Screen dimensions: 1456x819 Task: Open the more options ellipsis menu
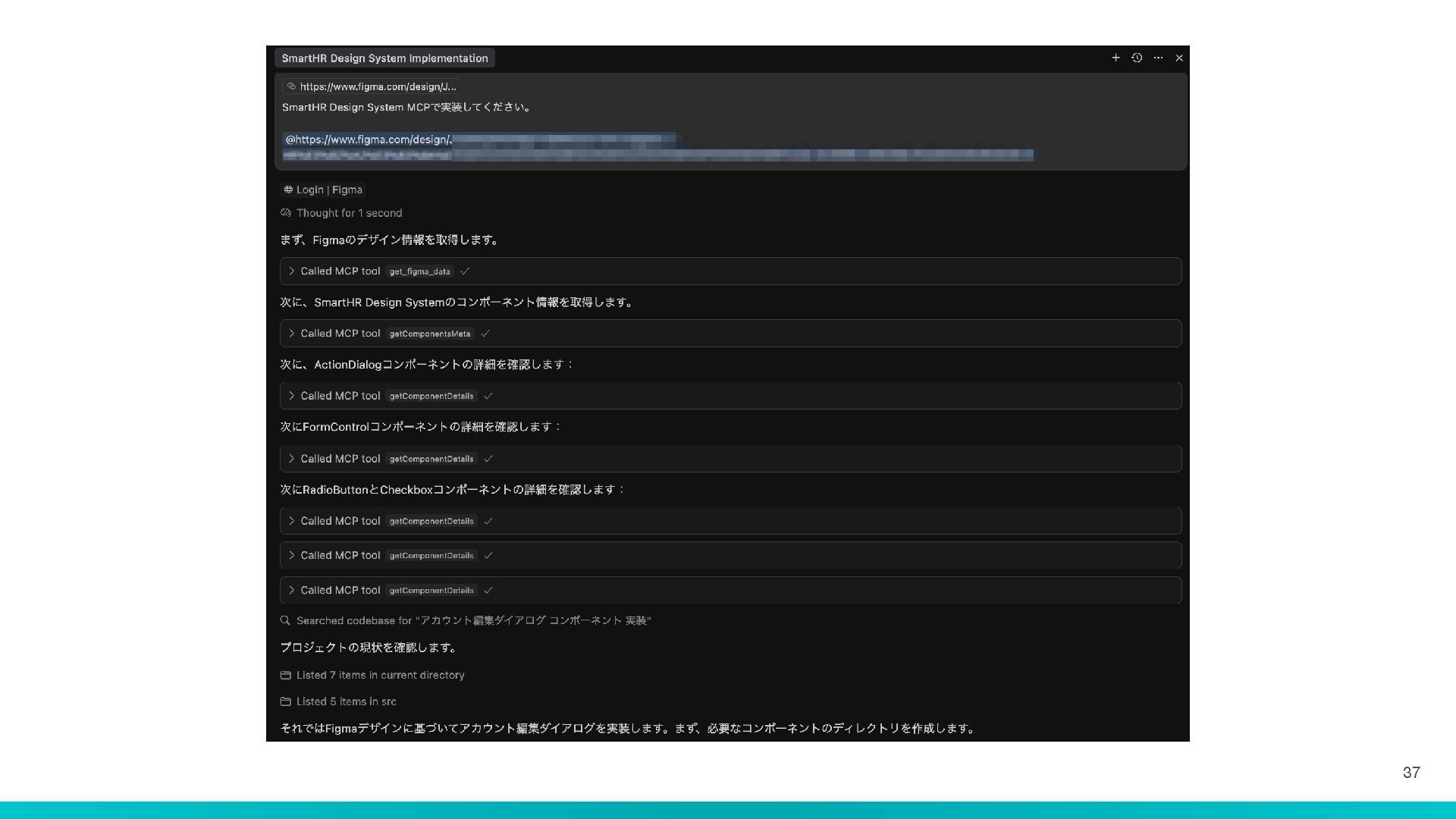tap(1158, 58)
